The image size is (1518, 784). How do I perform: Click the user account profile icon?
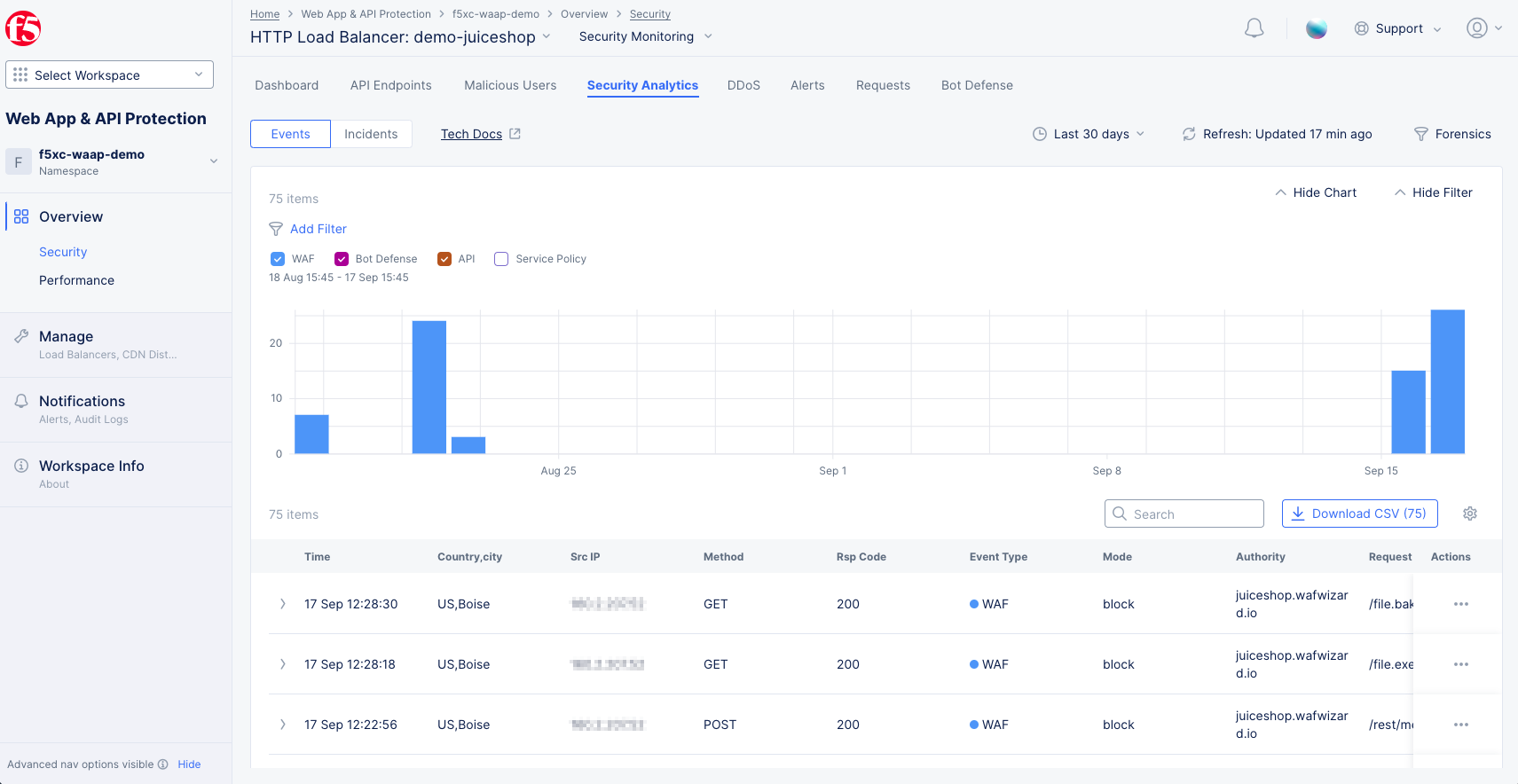(x=1476, y=28)
